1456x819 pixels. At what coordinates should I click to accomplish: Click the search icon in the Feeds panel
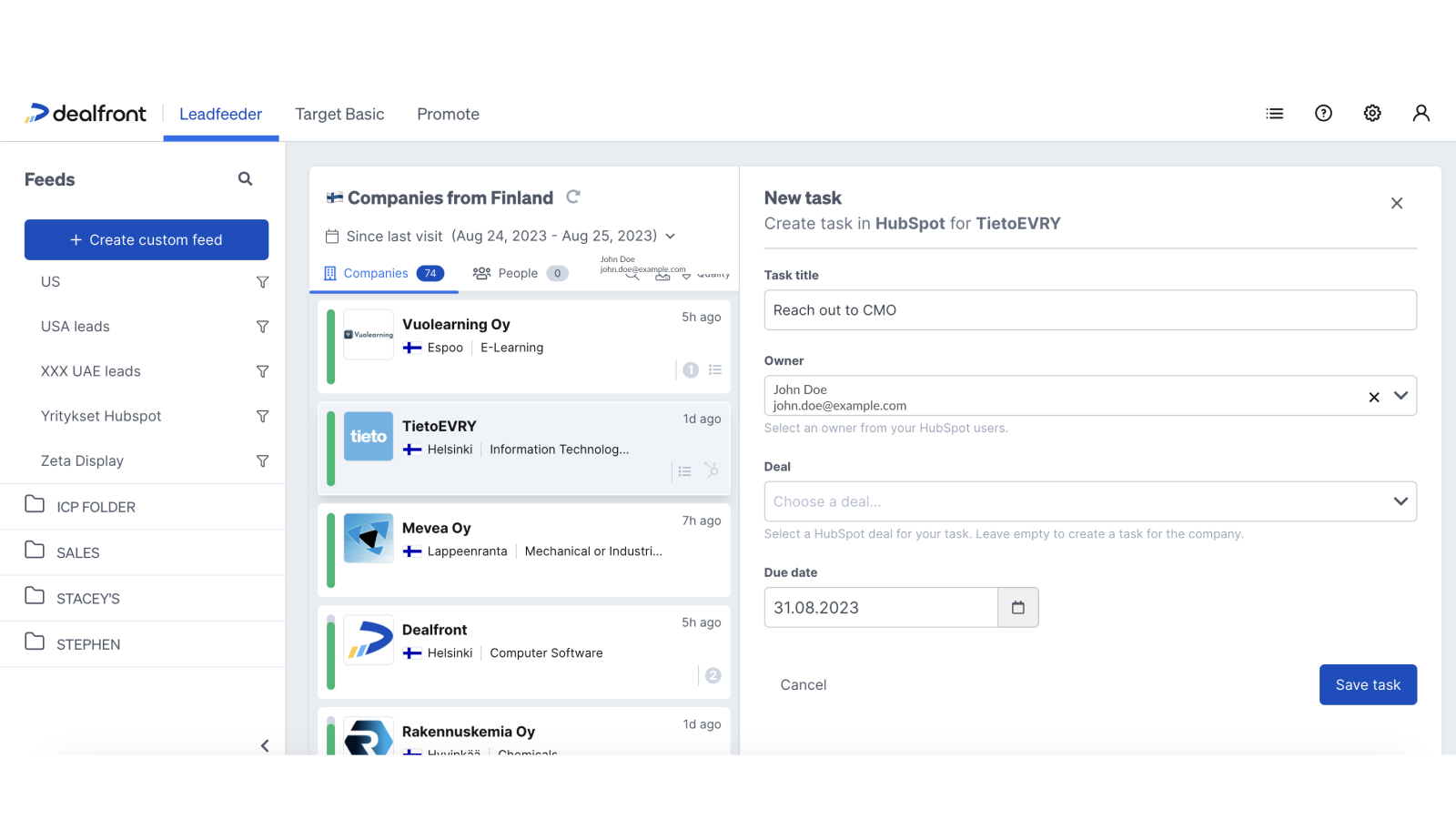tap(245, 178)
